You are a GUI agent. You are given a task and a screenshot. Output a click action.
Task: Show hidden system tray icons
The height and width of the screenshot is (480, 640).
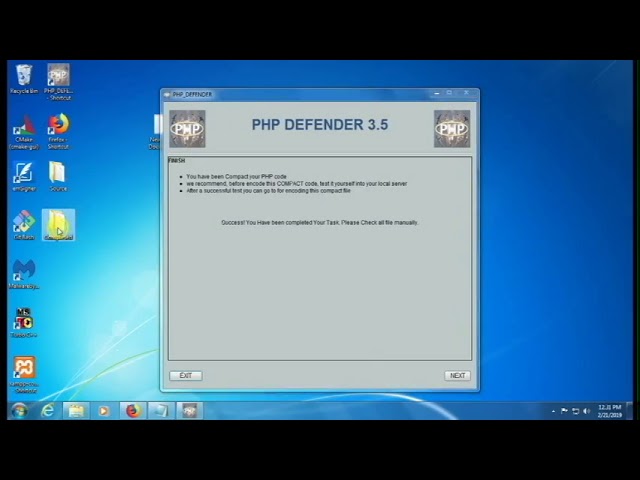pos(553,411)
